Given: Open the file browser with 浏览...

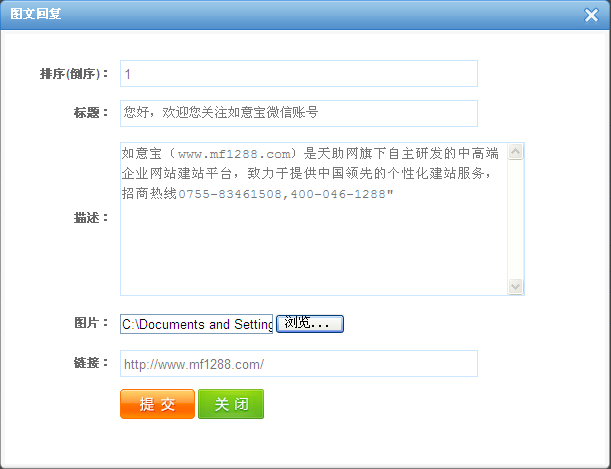Looking at the screenshot, I should pyautogui.click(x=310, y=324).
